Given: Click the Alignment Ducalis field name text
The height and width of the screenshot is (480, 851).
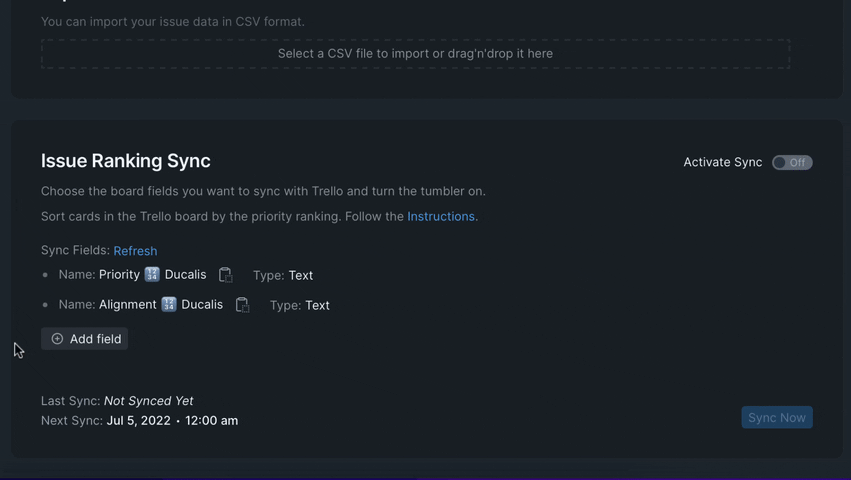Looking at the screenshot, I should tap(161, 305).
